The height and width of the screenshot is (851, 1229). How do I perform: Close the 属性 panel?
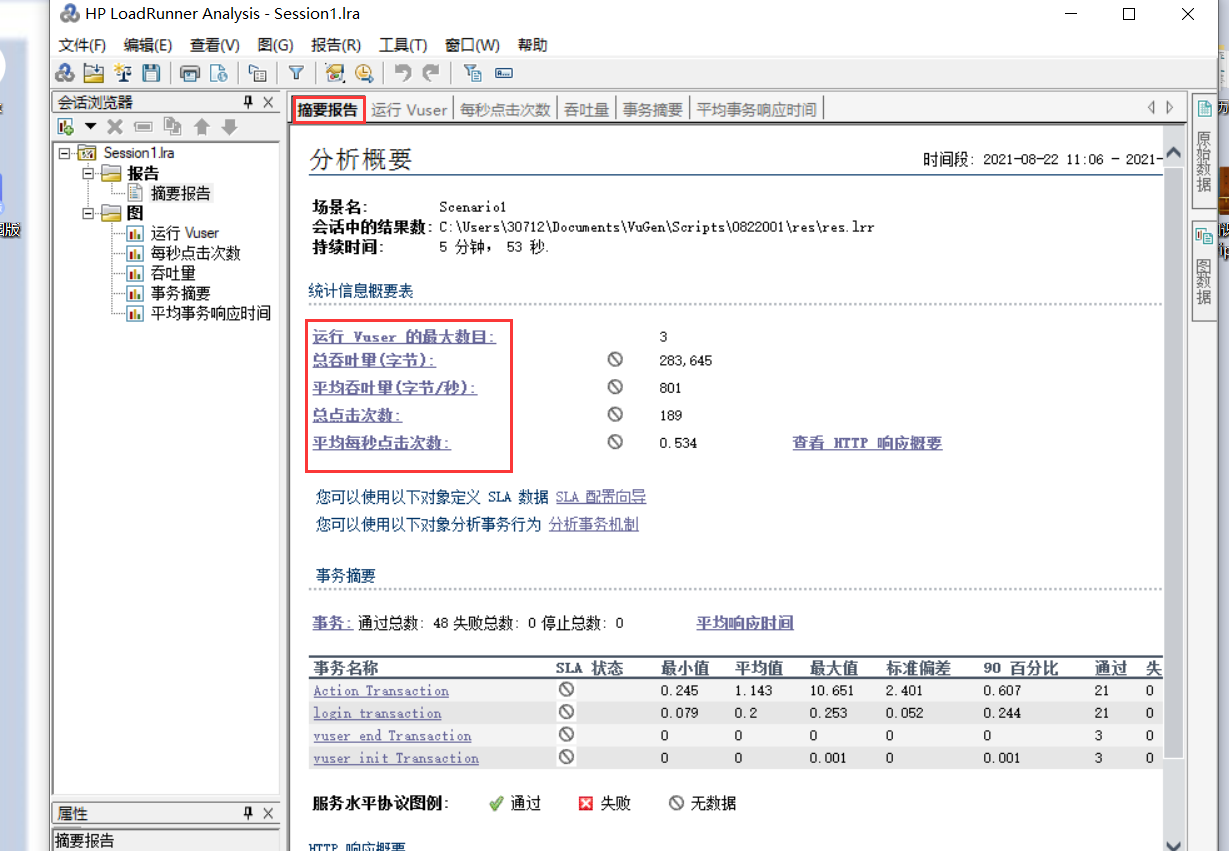[268, 814]
